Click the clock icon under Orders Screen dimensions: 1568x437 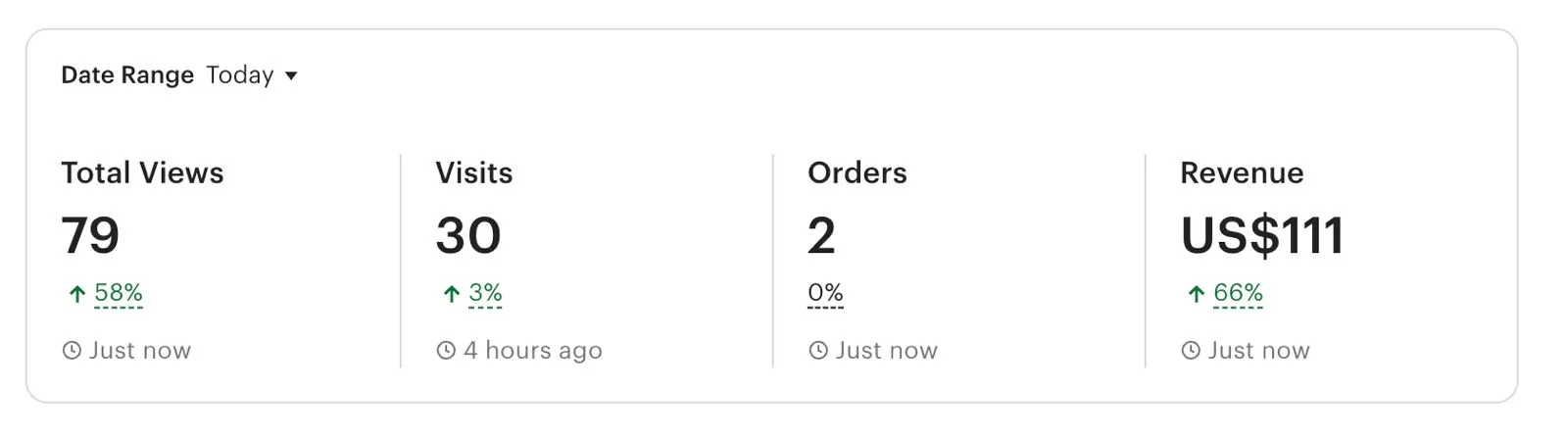(x=818, y=351)
